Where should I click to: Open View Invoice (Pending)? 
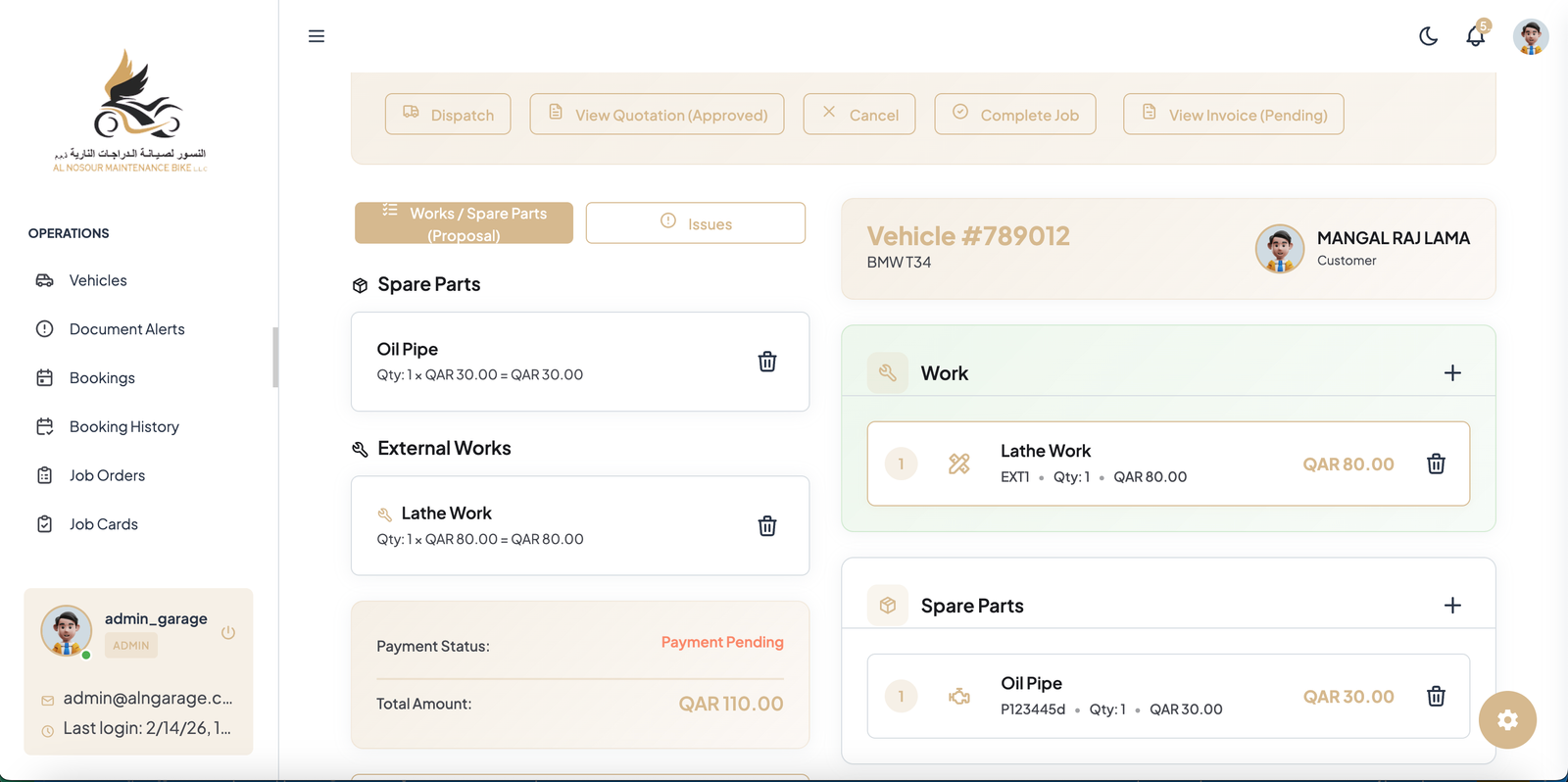(x=1233, y=115)
